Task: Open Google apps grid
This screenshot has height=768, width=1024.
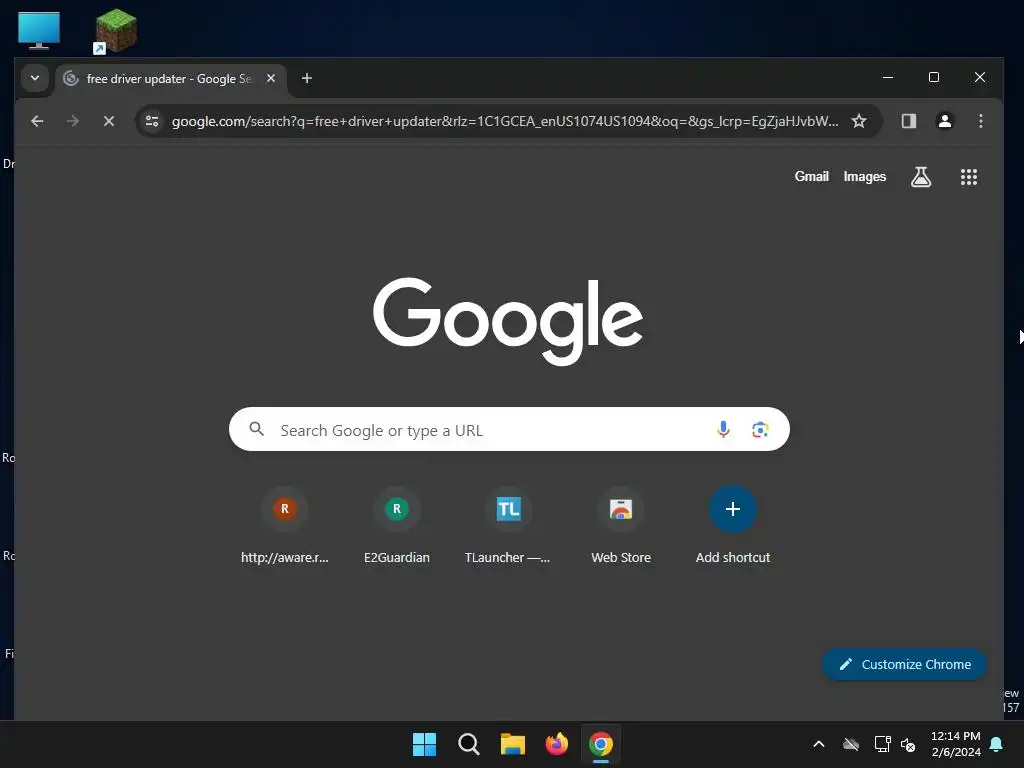Action: 968,177
